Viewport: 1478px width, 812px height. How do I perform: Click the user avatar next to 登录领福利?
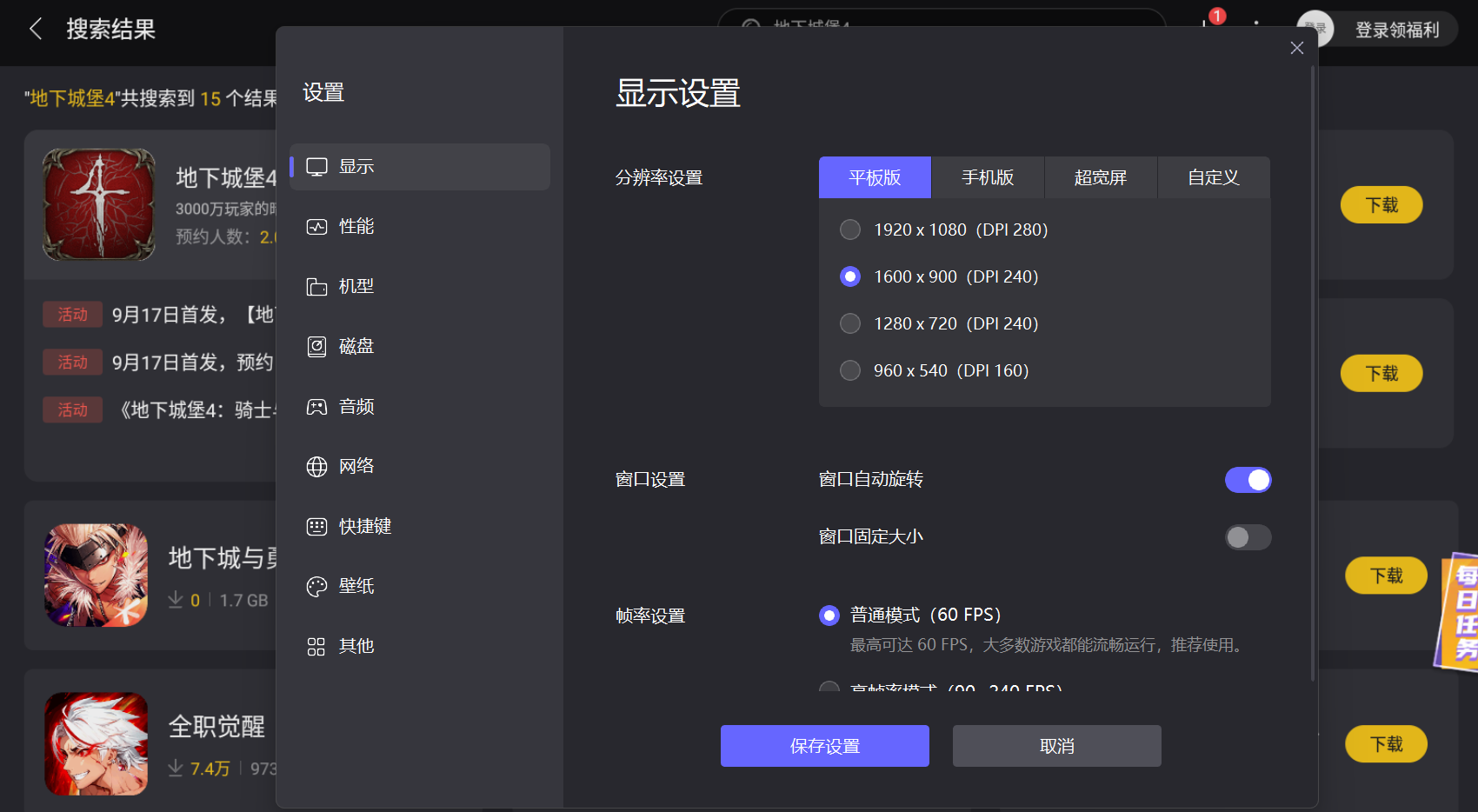1315,29
